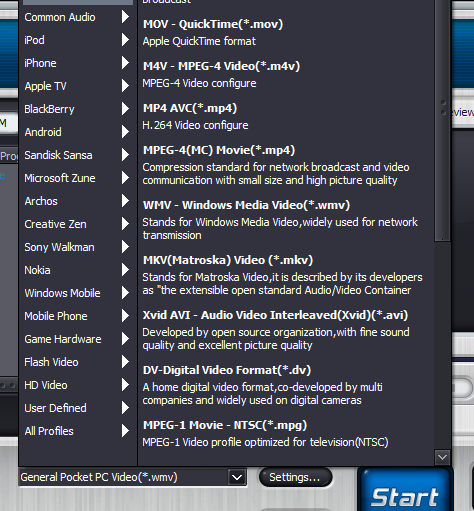Open the Settings... dialog
Viewport: 474px width, 511px height.
[x=295, y=477]
